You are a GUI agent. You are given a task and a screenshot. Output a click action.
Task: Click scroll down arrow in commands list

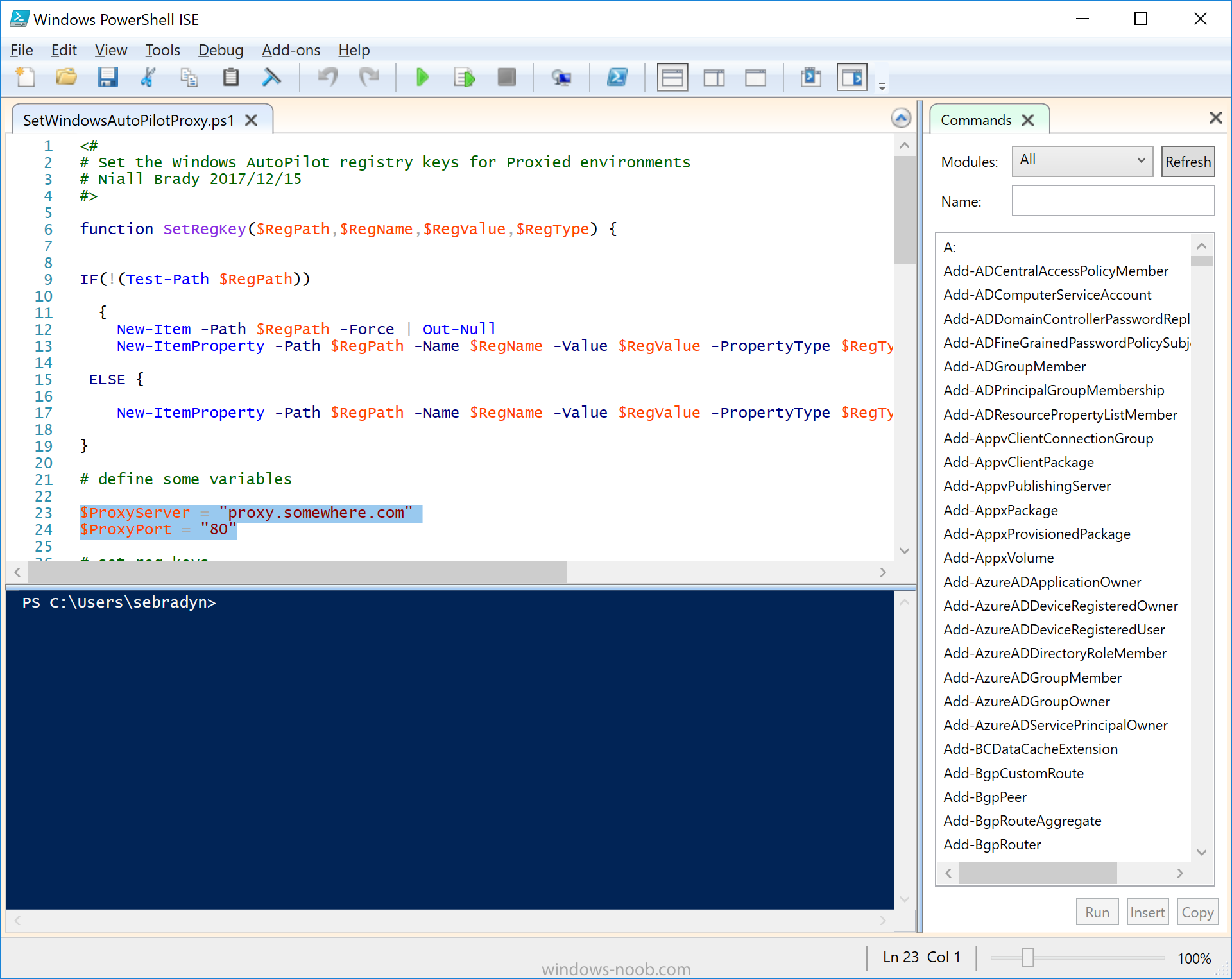(1202, 852)
